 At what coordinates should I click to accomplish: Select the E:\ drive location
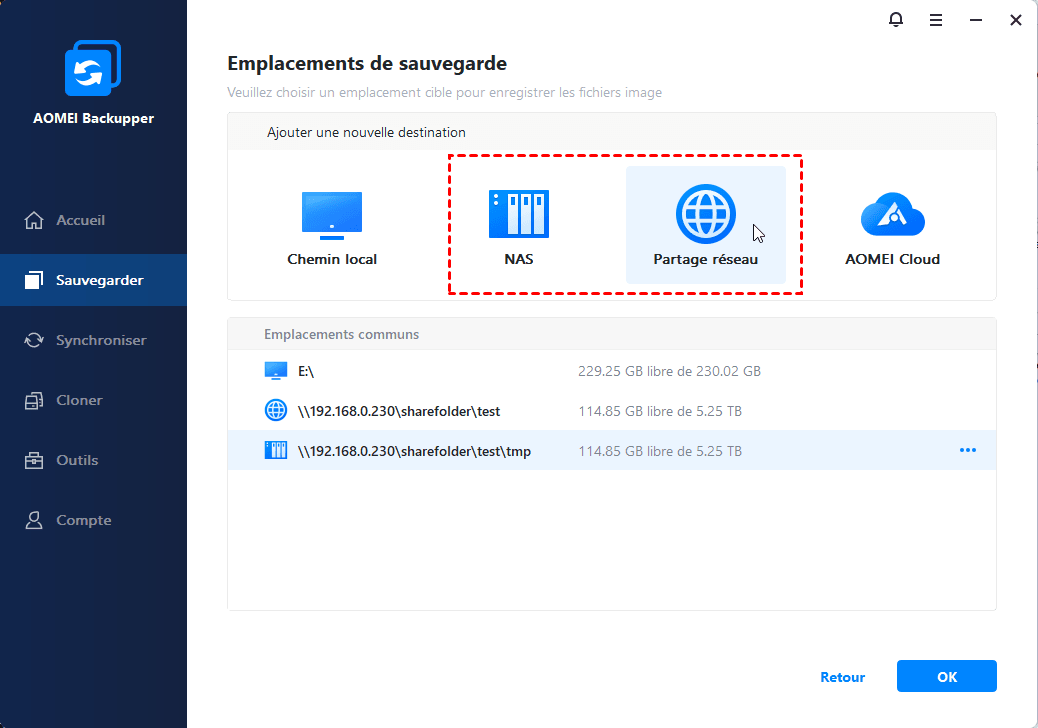tap(612, 371)
